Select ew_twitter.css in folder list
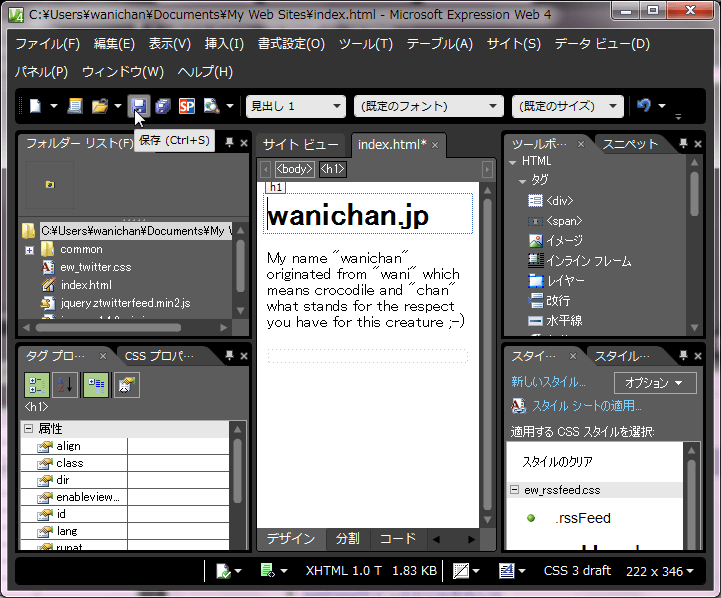 (x=96, y=267)
